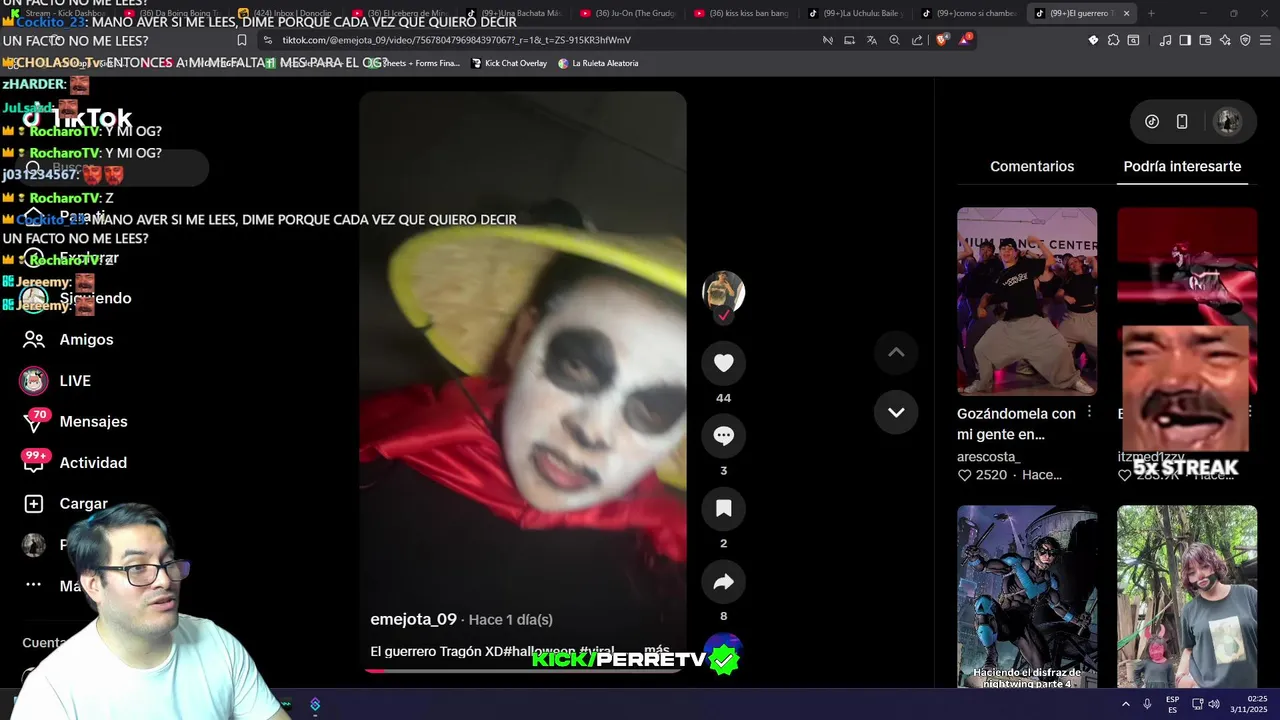Switch to the Comentarios tab
1280x720 pixels.
coord(1032,167)
